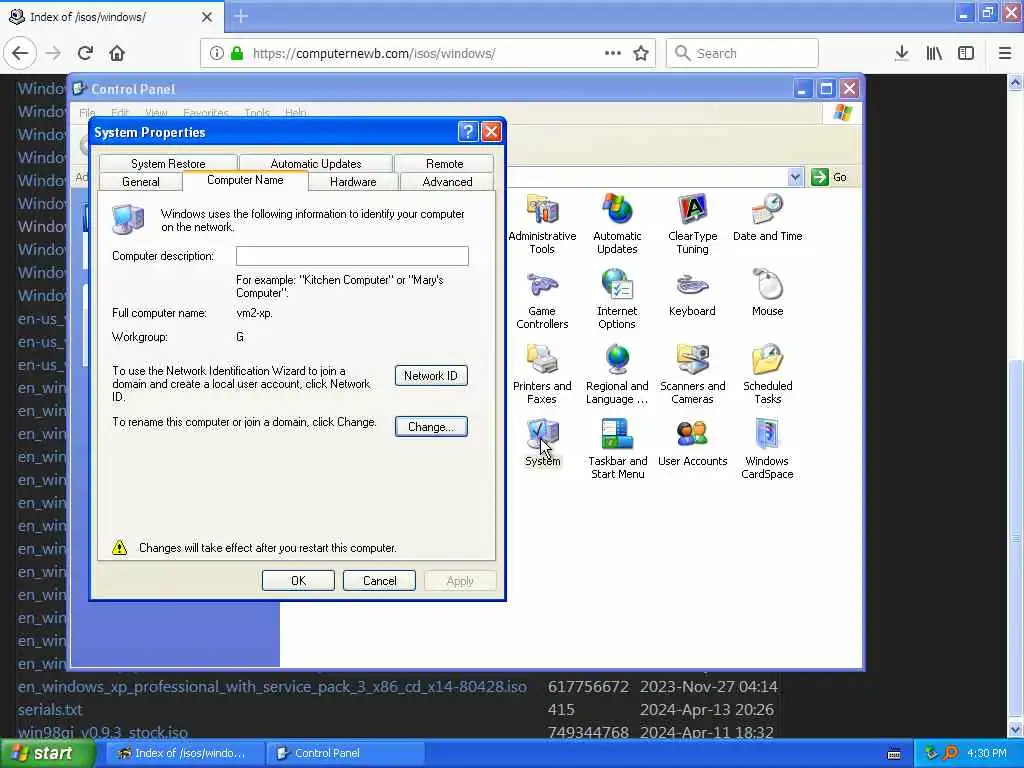Open User Accounts icon

692,443
